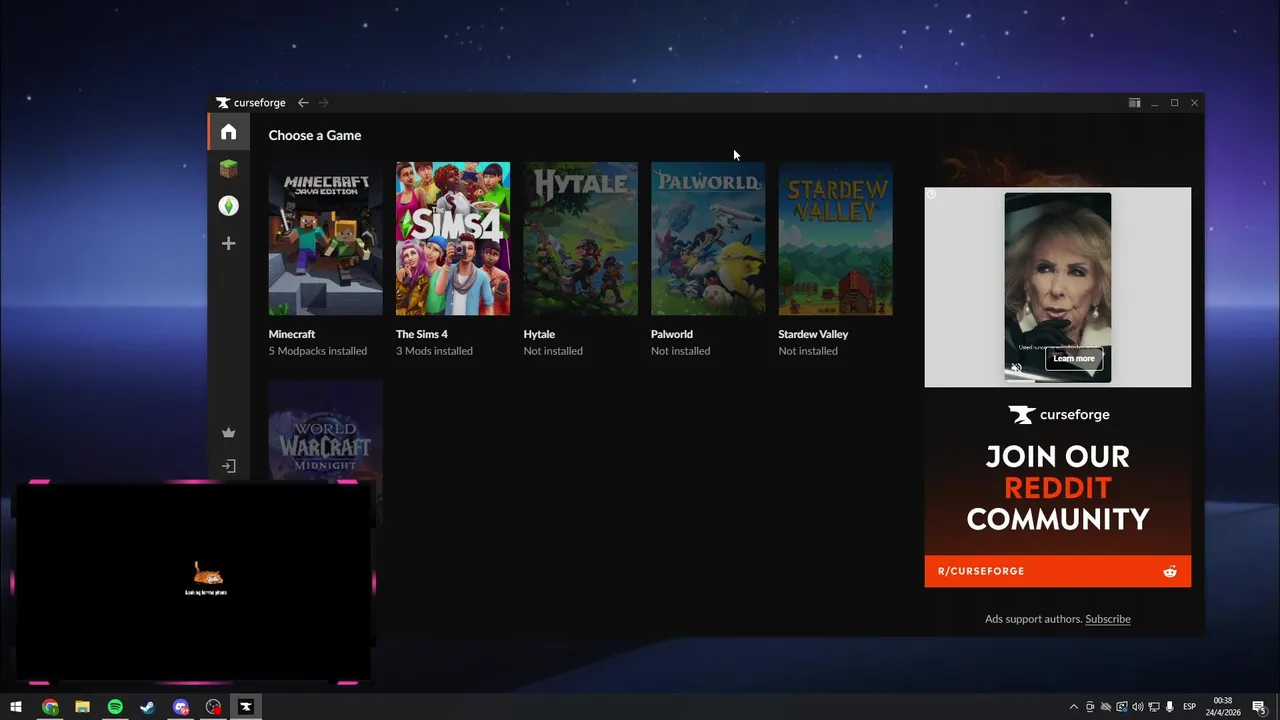1280x720 pixels.
Task: Click the Stardew Valley title text
Action: tap(813, 334)
